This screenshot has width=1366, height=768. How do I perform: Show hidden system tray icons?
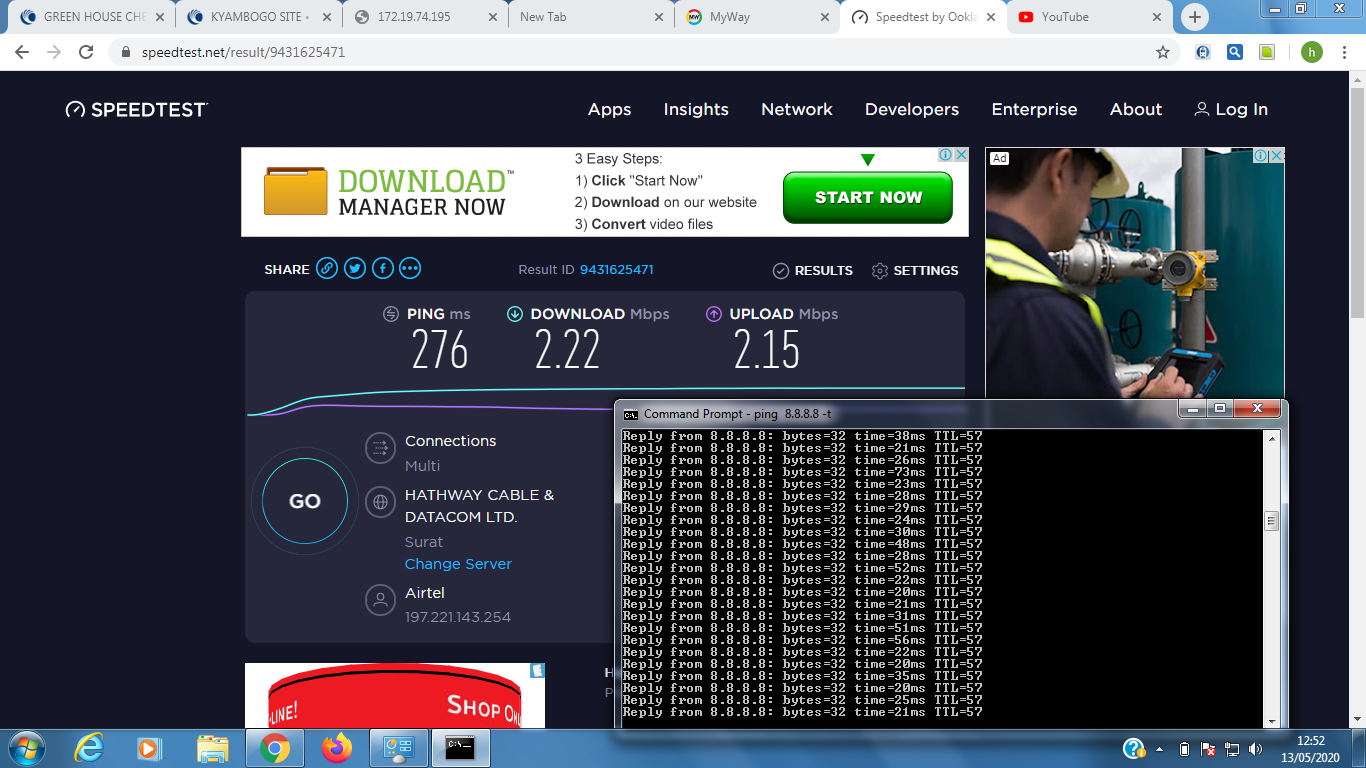point(1160,749)
